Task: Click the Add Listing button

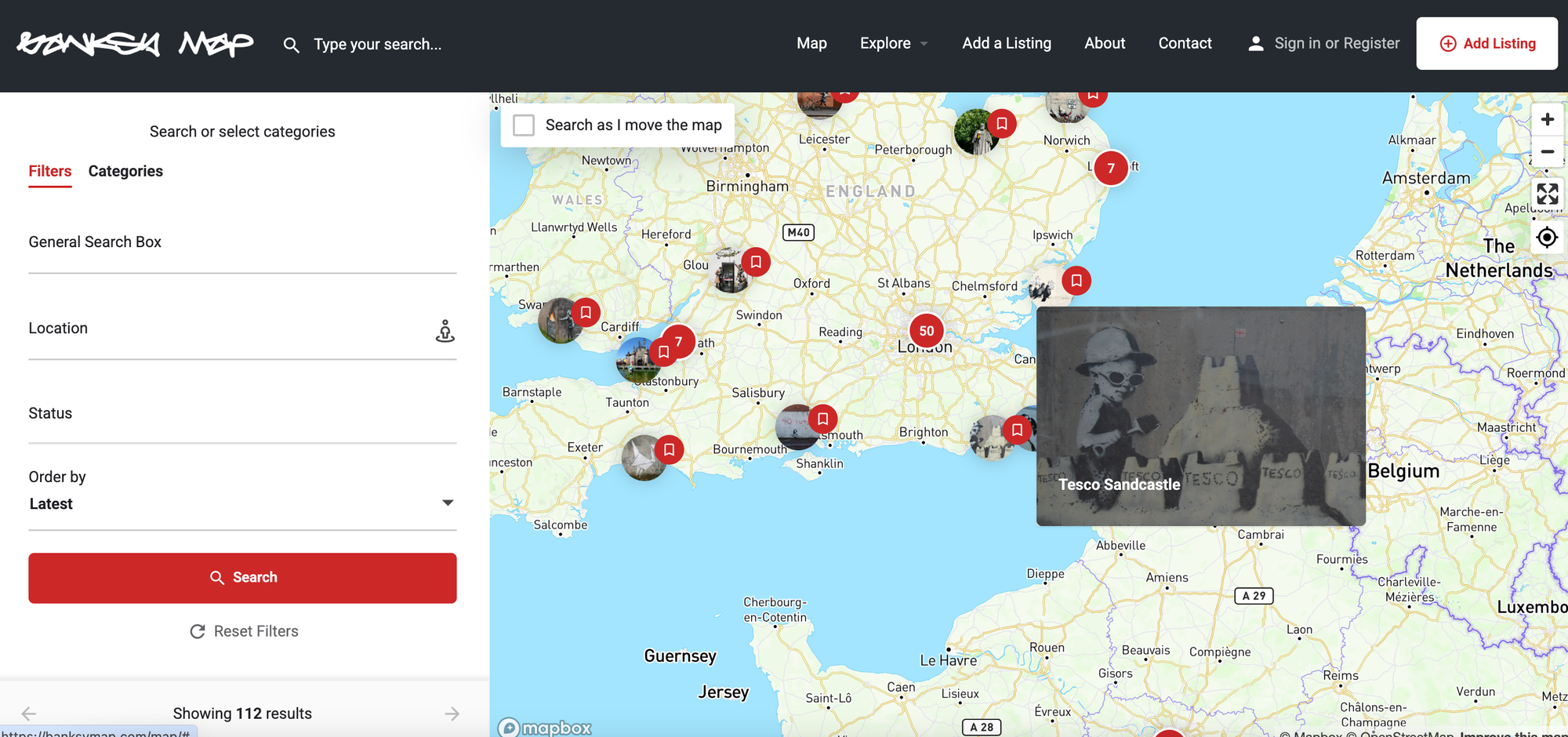Action: (1486, 44)
